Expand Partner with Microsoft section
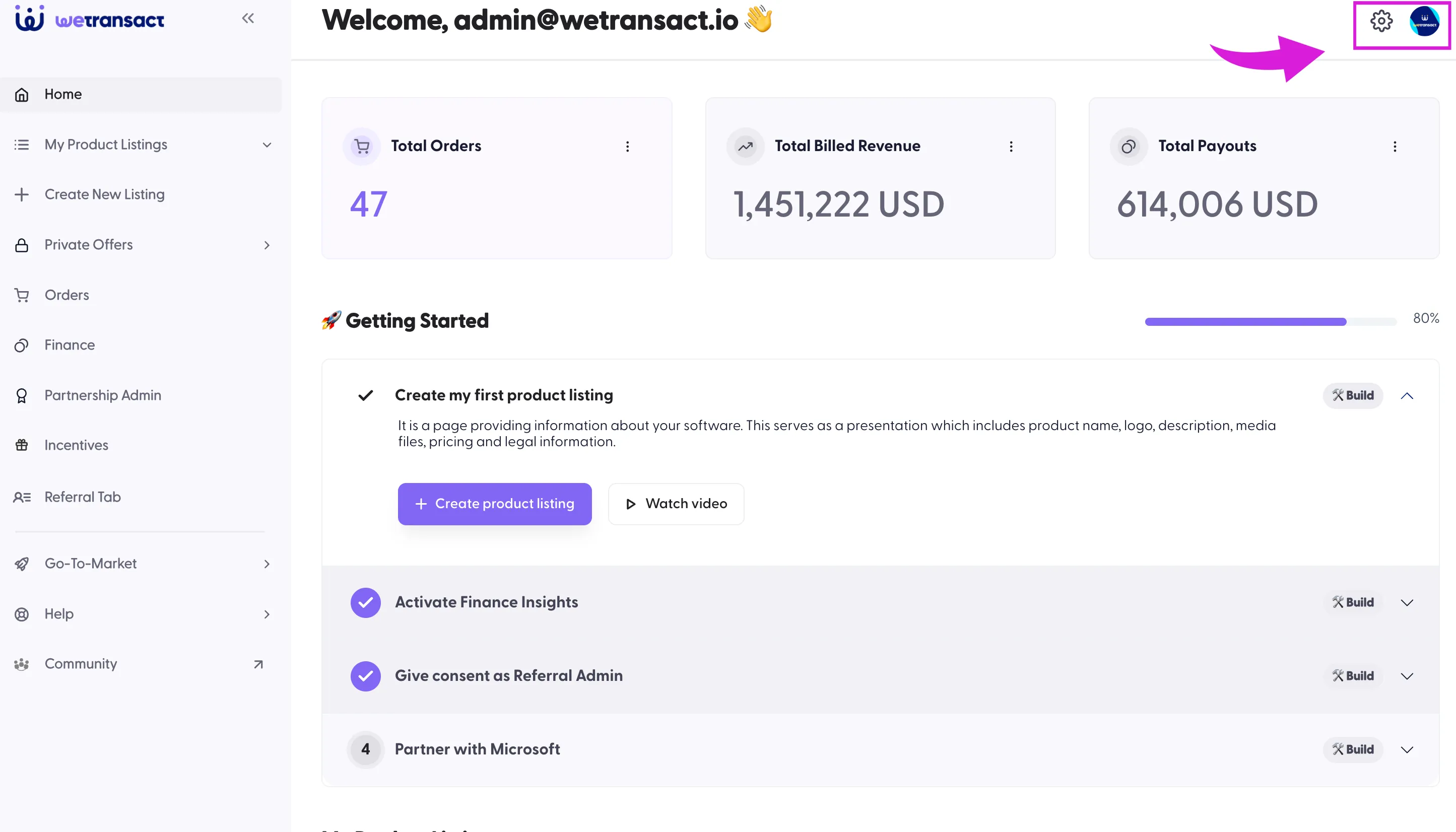Viewport: 1456px width, 832px height. 1407,749
